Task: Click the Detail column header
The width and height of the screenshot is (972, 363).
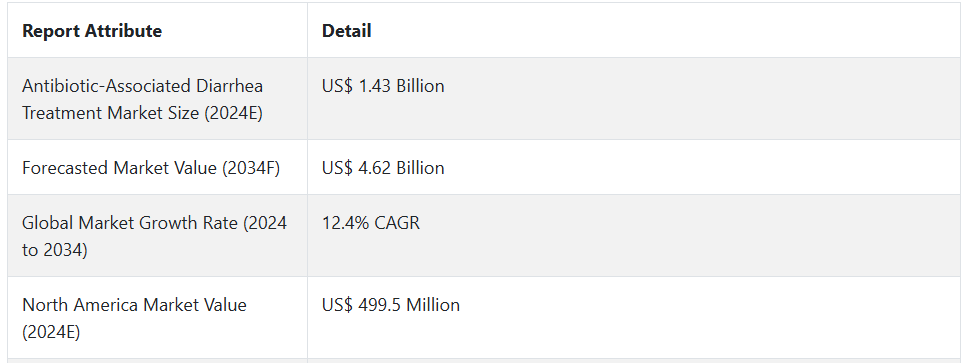Action: 347,31
